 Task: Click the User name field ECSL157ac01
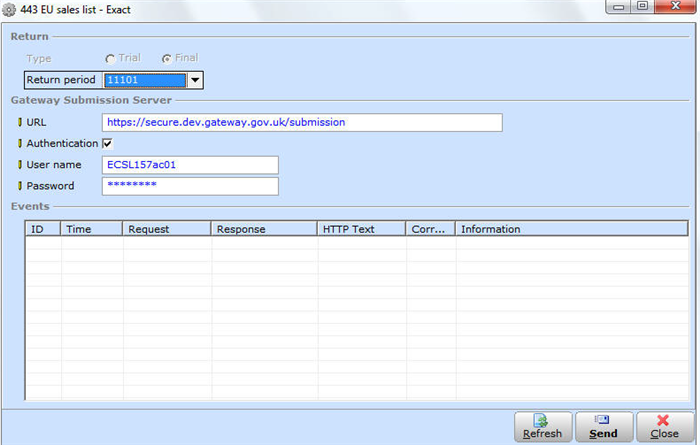190,165
